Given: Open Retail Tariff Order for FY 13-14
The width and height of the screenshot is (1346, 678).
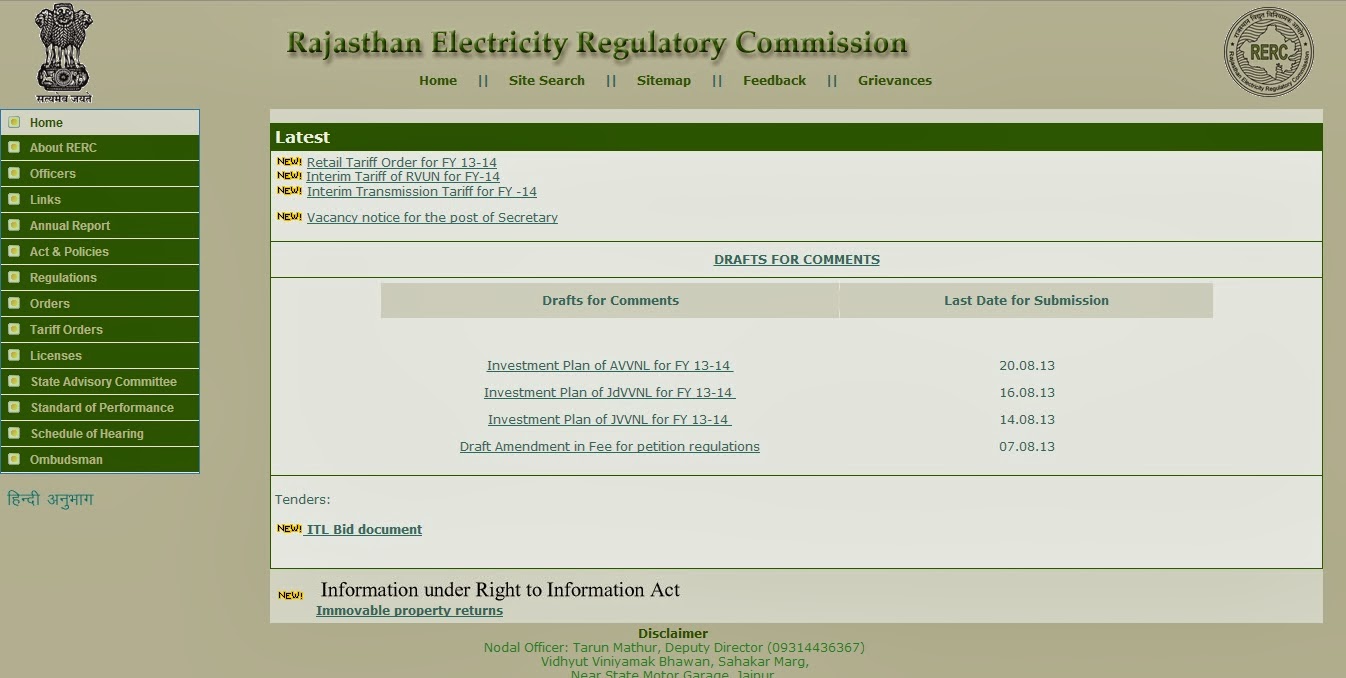Looking at the screenshot, I should [x=402, y=162].
